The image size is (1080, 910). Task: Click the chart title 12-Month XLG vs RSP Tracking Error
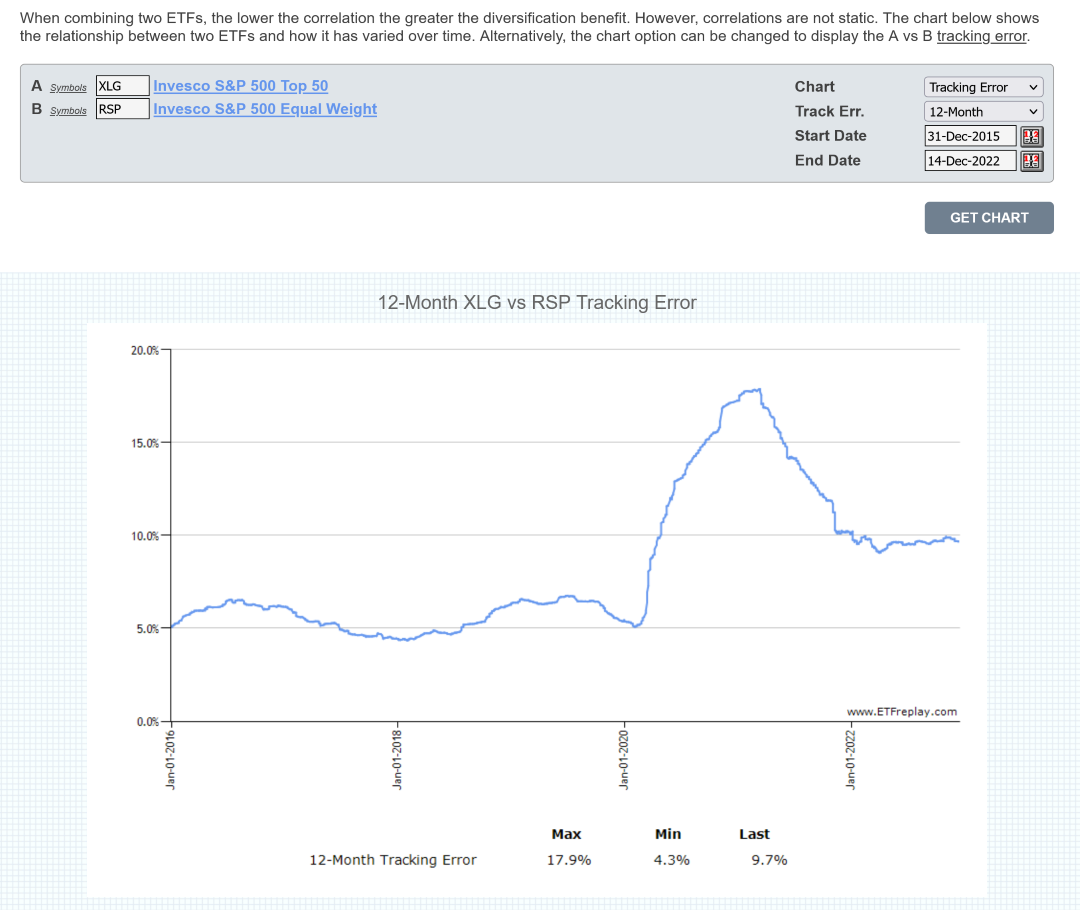click(x=537, y=302)
